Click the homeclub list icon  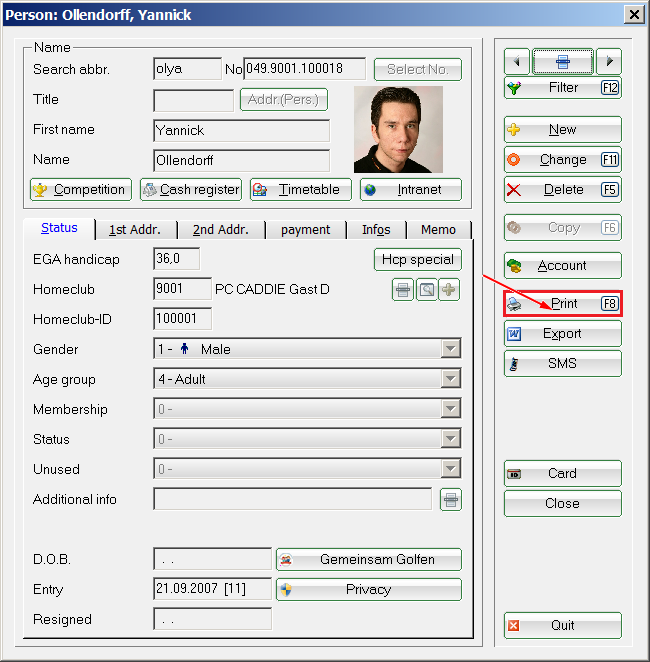403,290
